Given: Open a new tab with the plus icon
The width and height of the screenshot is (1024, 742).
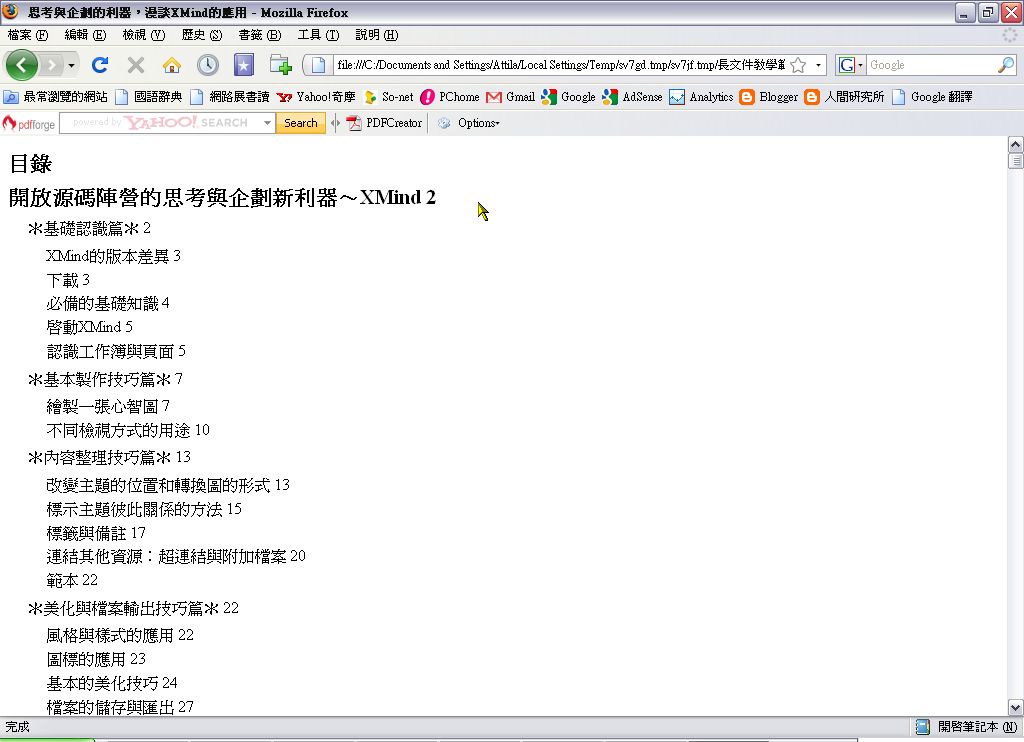Looking at the screenshot, I should (280, 65).
